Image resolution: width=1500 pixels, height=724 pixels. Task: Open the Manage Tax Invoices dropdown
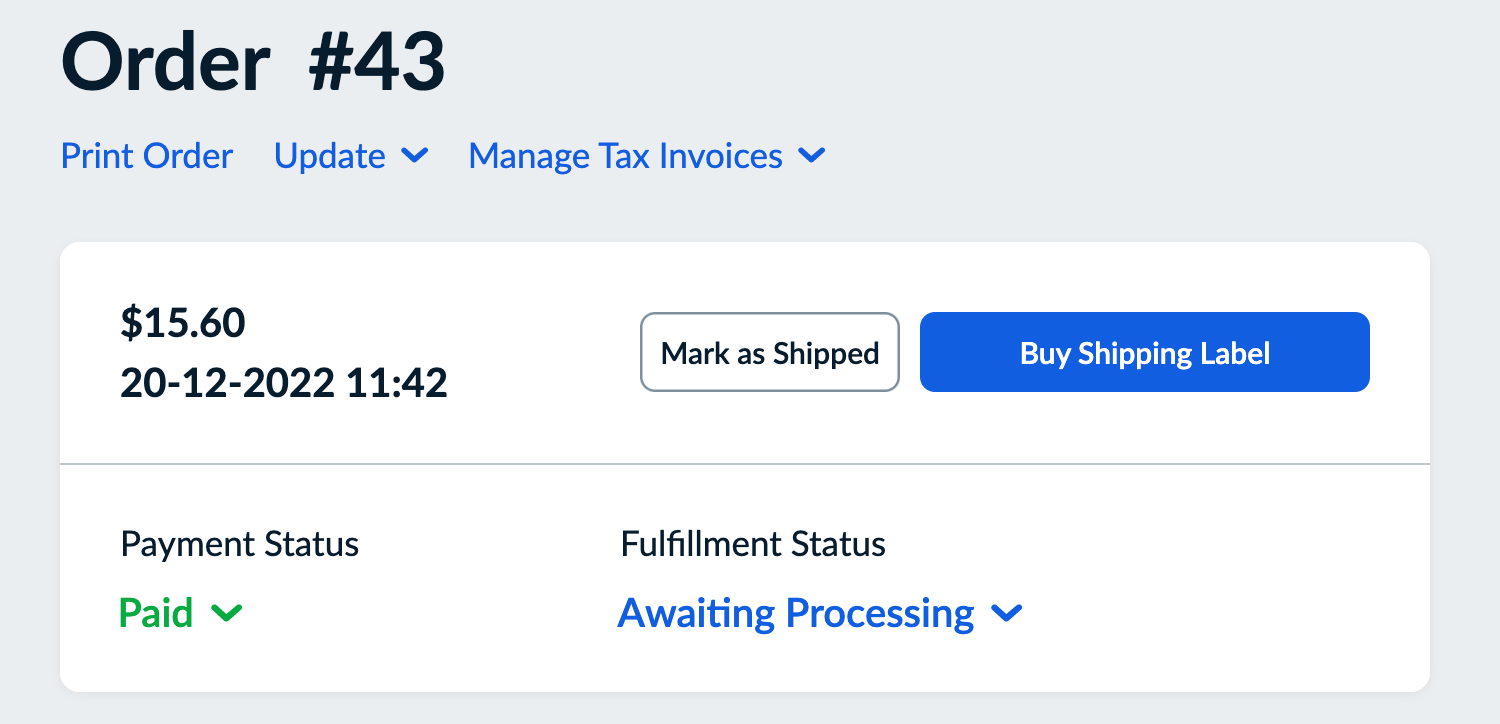coord(625,157)
